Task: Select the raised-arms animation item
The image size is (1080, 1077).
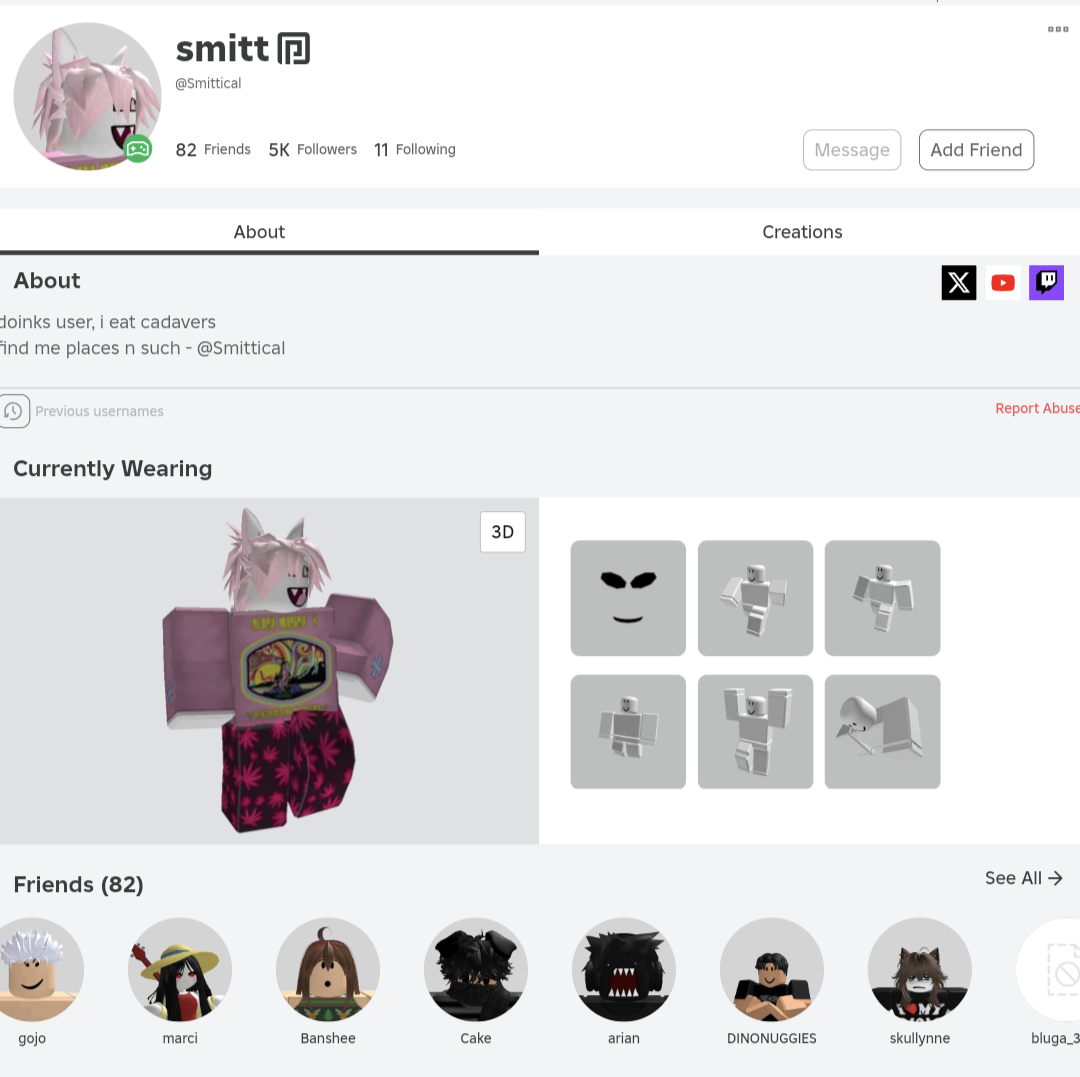Action: pos(756,731)
